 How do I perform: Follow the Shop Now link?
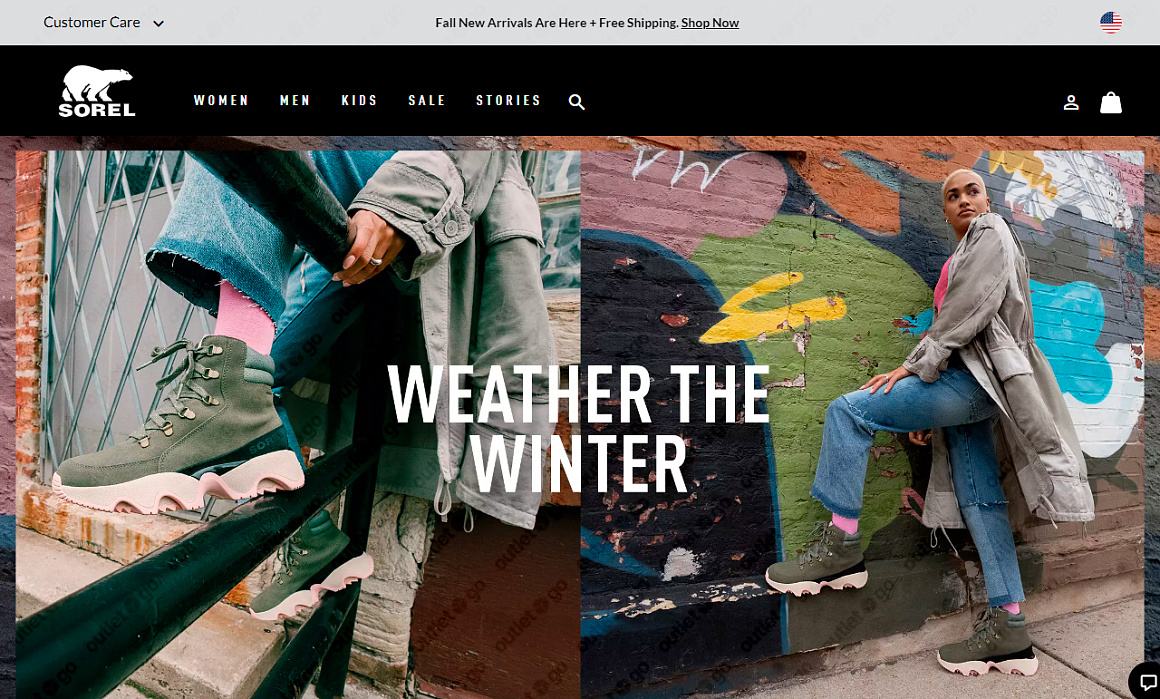coord(710,23)
